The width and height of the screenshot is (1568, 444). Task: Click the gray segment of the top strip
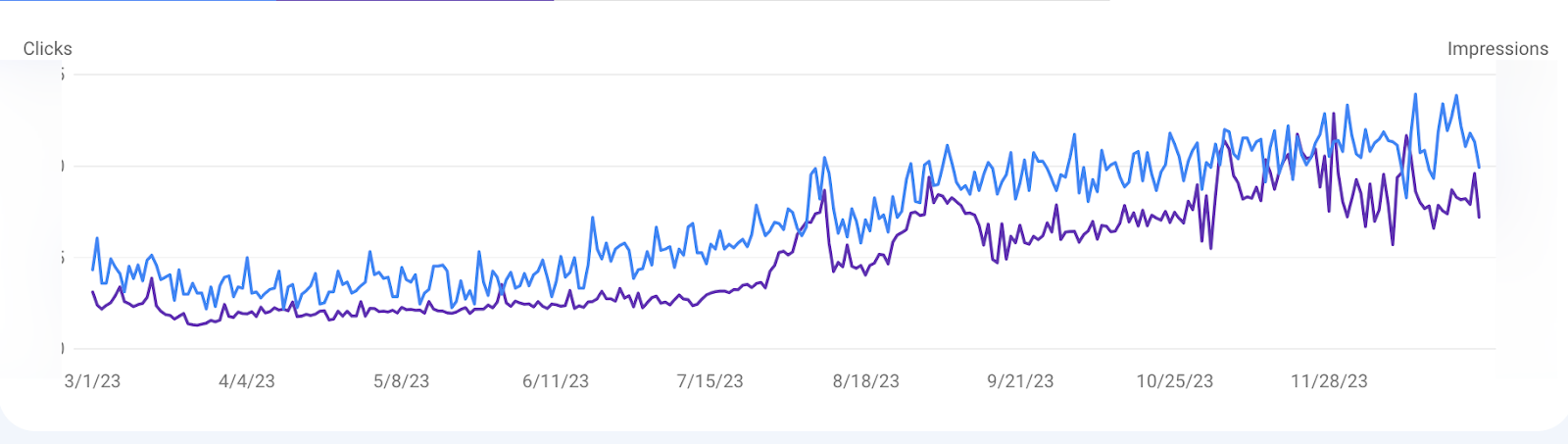(831, 1)
